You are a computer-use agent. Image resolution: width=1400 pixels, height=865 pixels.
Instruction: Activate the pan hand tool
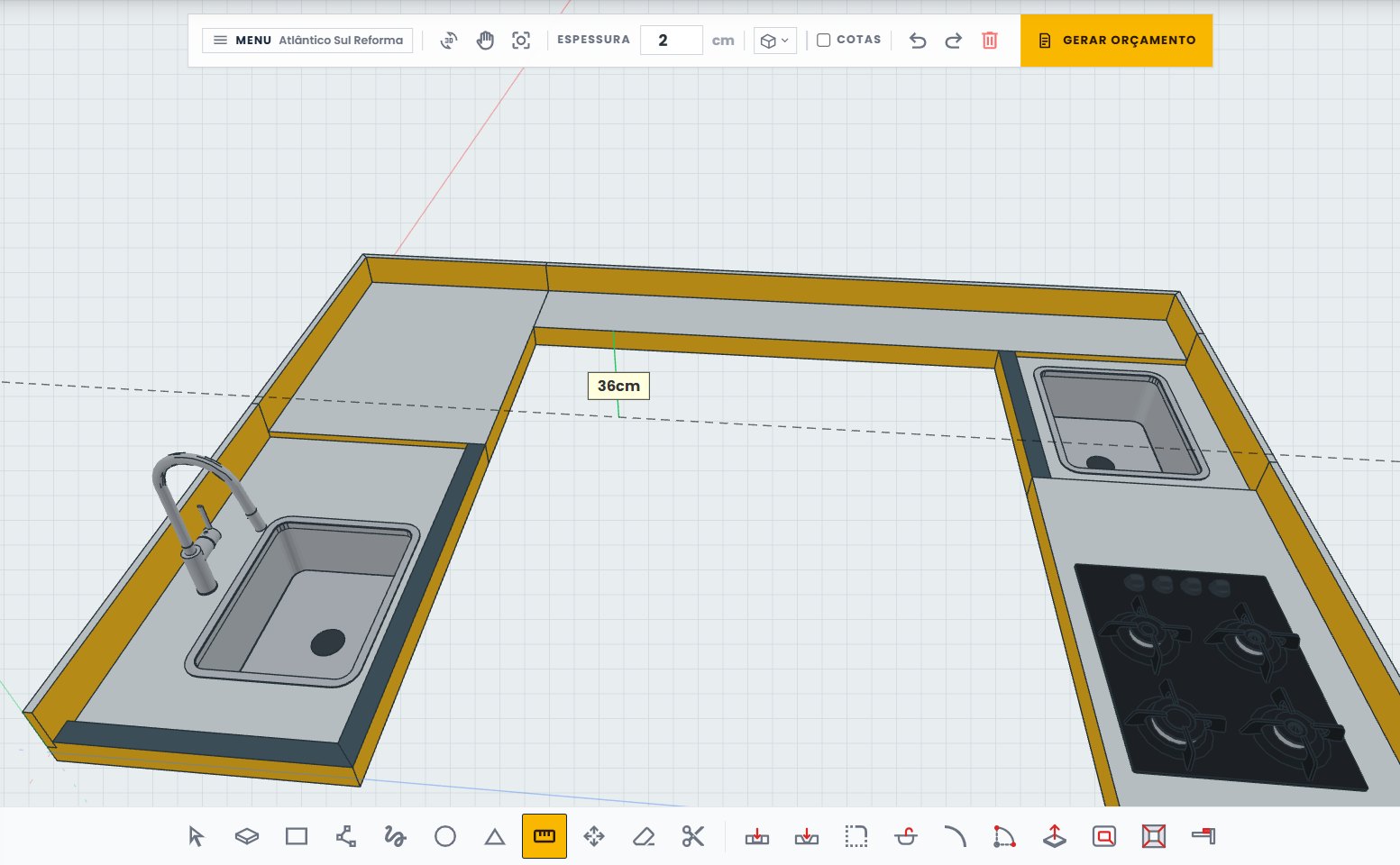click(x=485, y=41)
